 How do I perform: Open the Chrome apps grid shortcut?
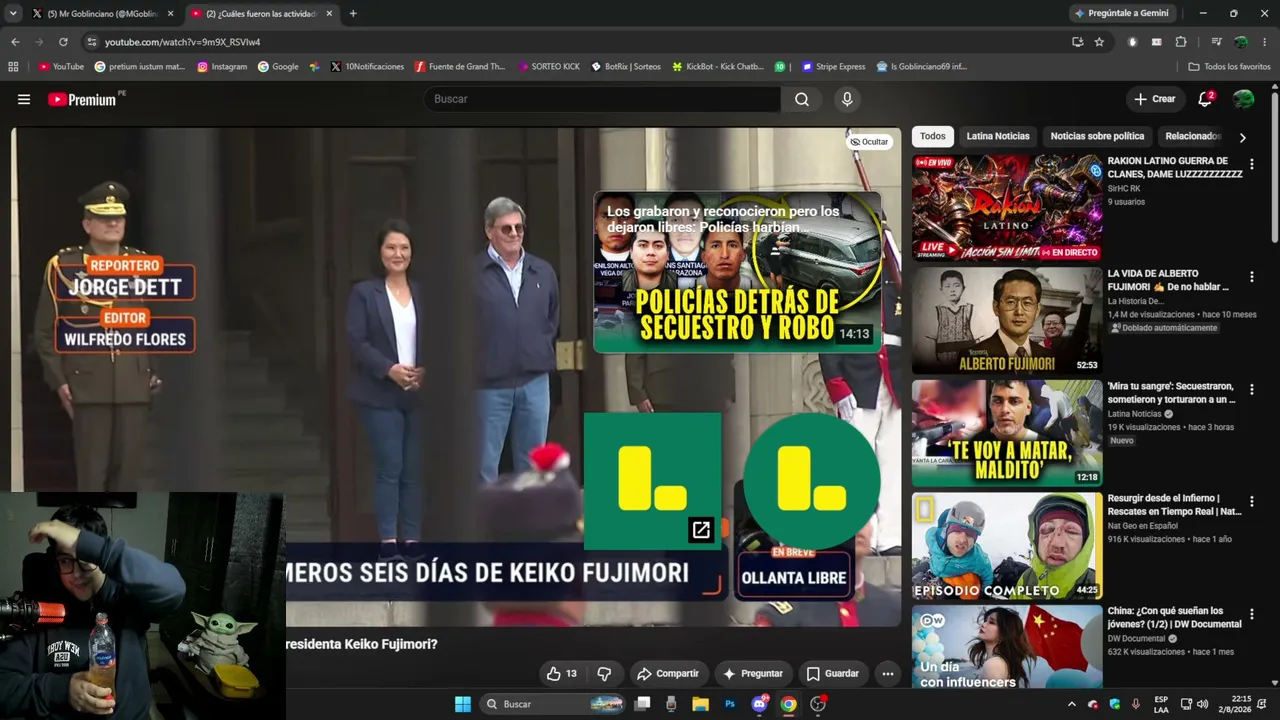(13, 67)
